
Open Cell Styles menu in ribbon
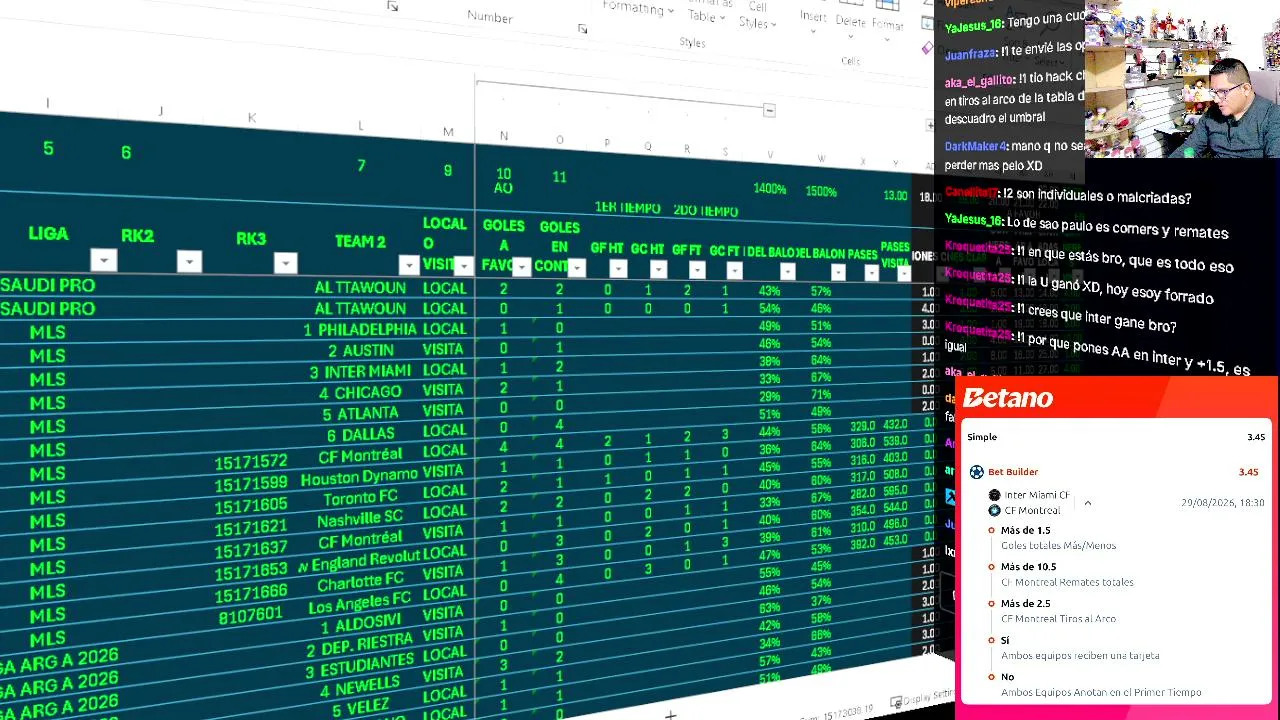point(756,14)
